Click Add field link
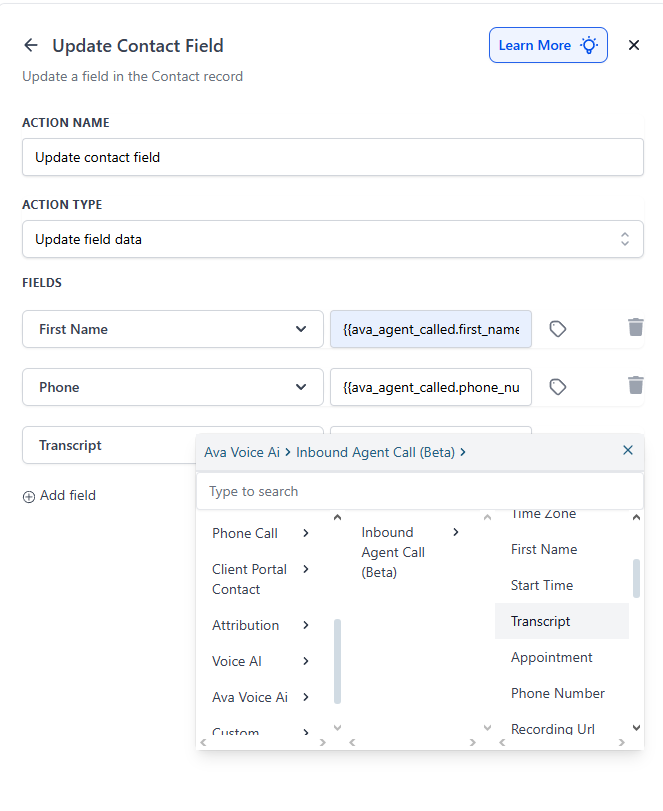This screenshot has width=663, height=811. click(59, 495)
